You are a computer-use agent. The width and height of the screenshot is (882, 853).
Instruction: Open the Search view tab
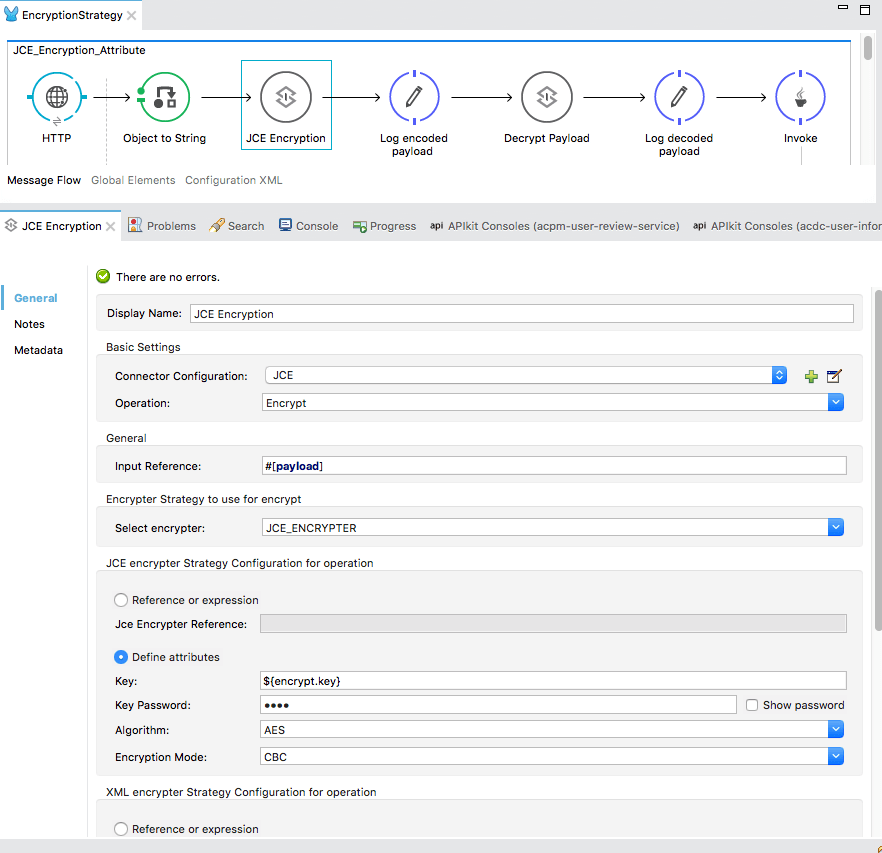coord(236,226)
